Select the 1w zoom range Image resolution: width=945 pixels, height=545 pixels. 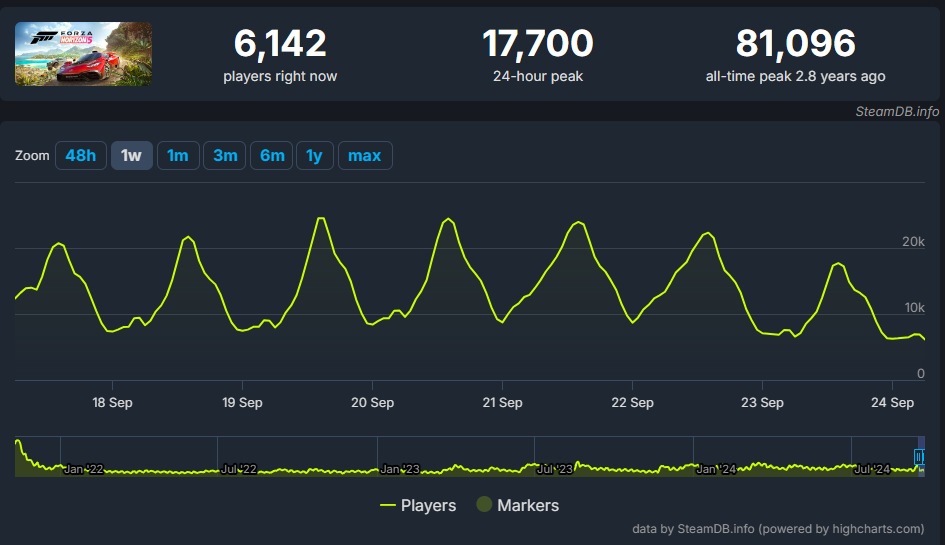131,156
